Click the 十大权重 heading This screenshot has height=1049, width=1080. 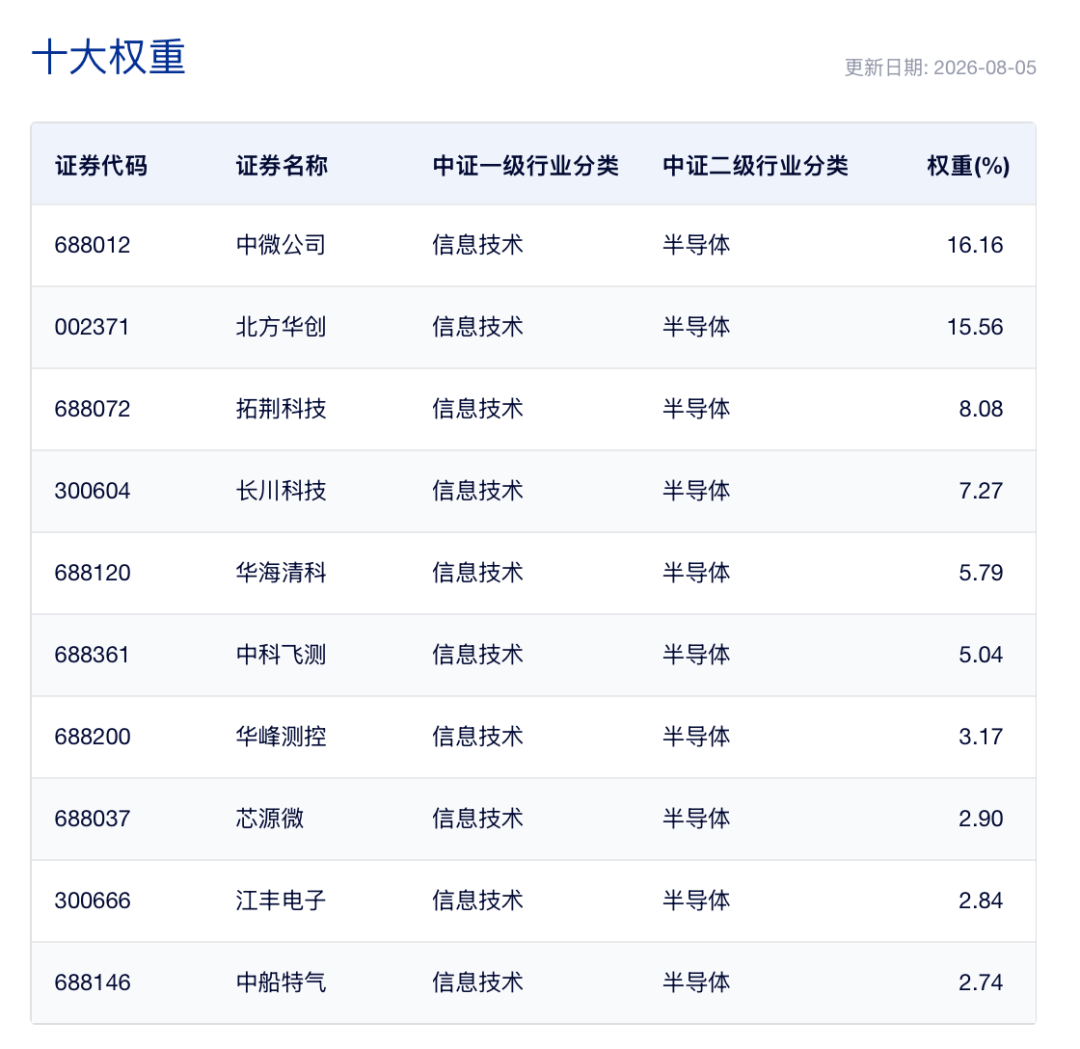[x=109, y=57]
